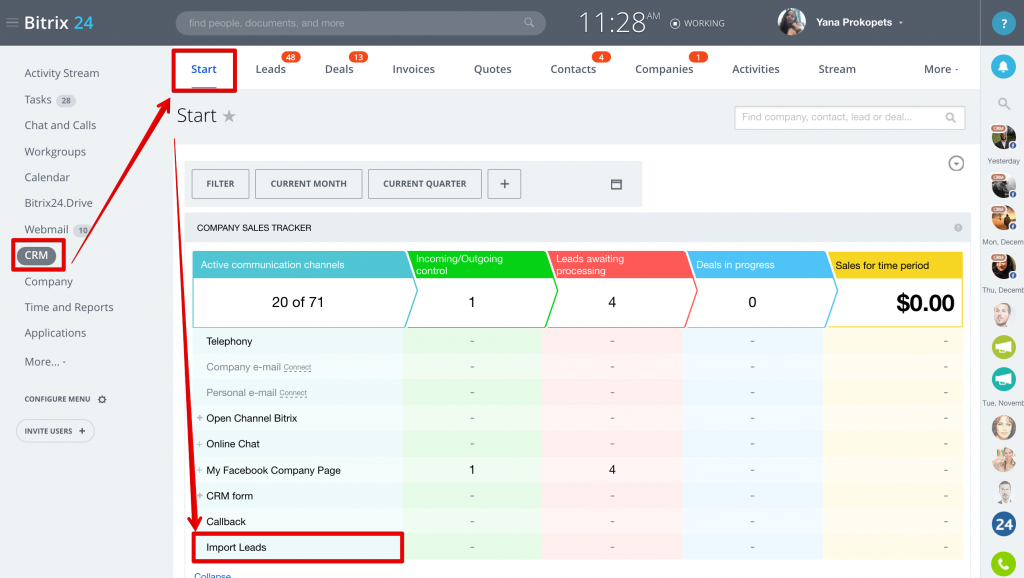Open the teal megaphone announcement icon
Viewport: 1024px width, 578px height.
(x=1003, y=379)
